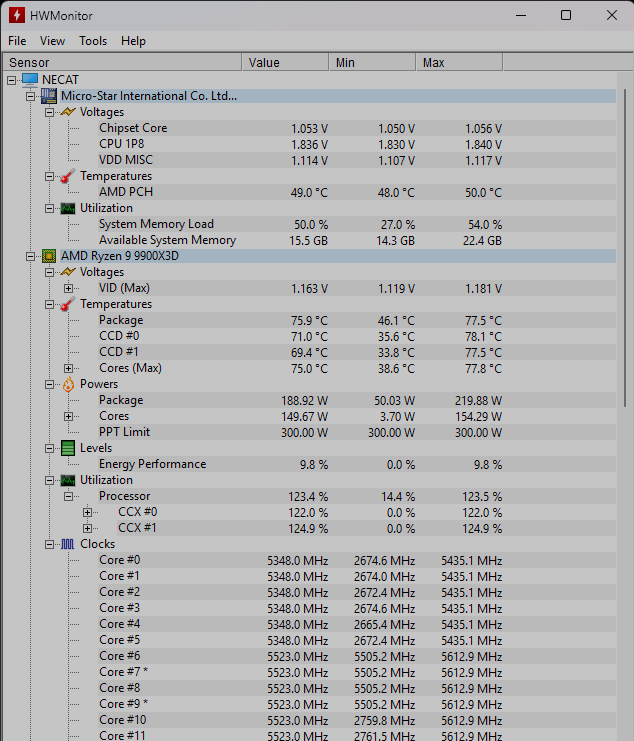Select the System Memory Load row
Image resolution: width=634 pixels, height=741 pixels.
click(x=356, y=224)
